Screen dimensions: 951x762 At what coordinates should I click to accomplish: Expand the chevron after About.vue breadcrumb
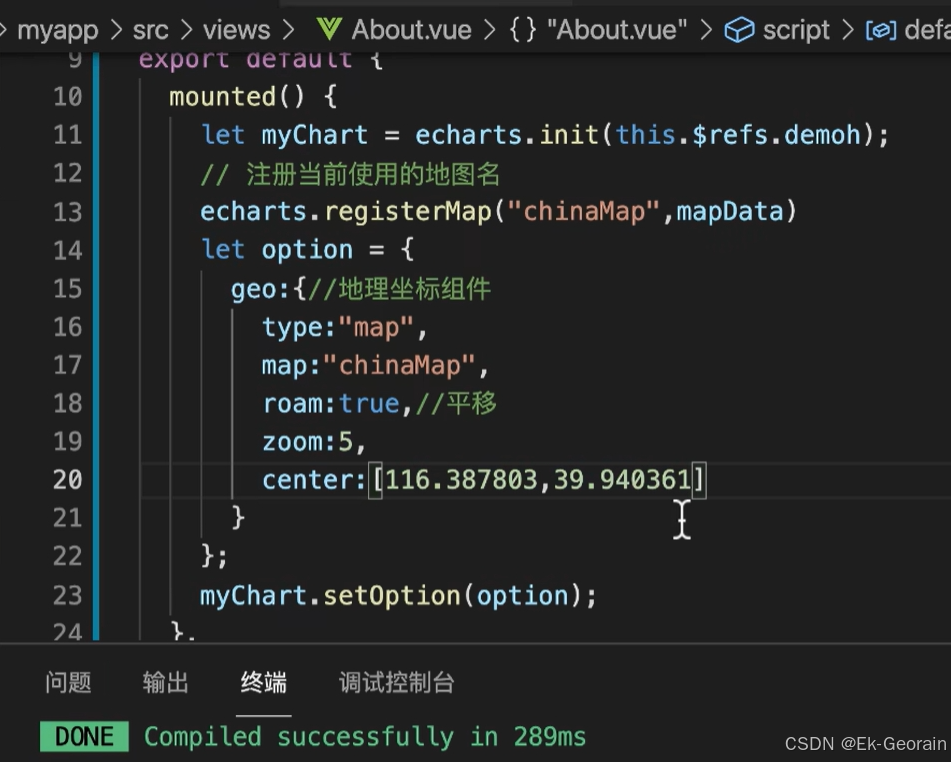tap(487, 29)
